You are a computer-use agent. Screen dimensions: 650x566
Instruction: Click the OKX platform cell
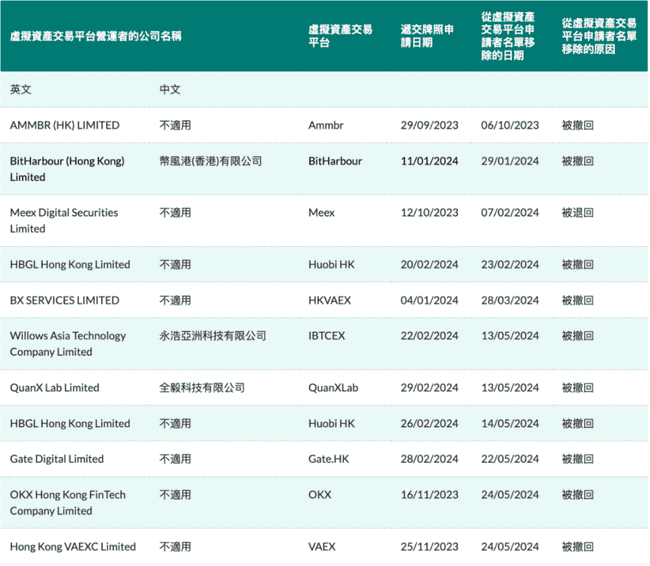click(320, 495)
